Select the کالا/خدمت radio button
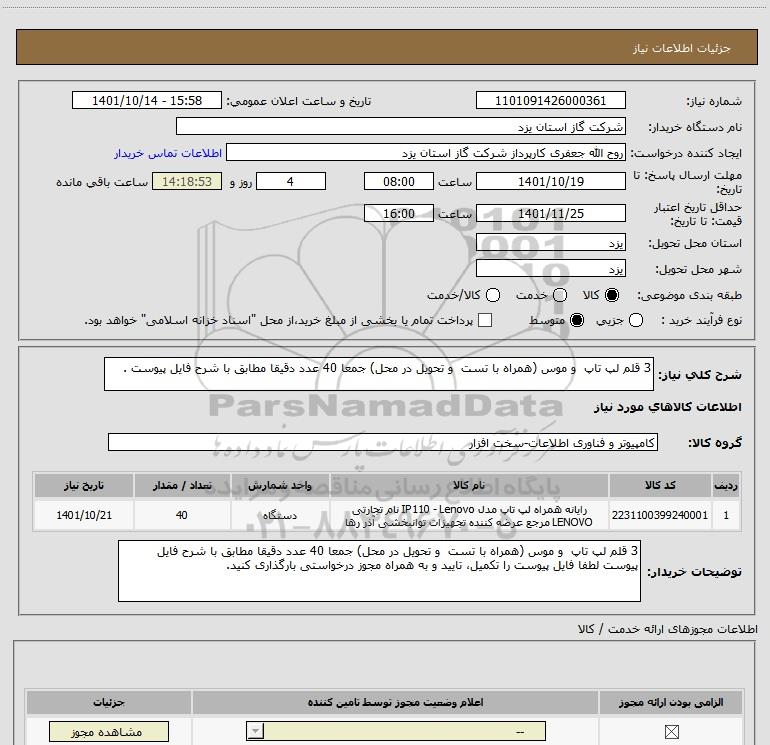Viewport: 770px width, 745px height. click(x=493, y=295)
